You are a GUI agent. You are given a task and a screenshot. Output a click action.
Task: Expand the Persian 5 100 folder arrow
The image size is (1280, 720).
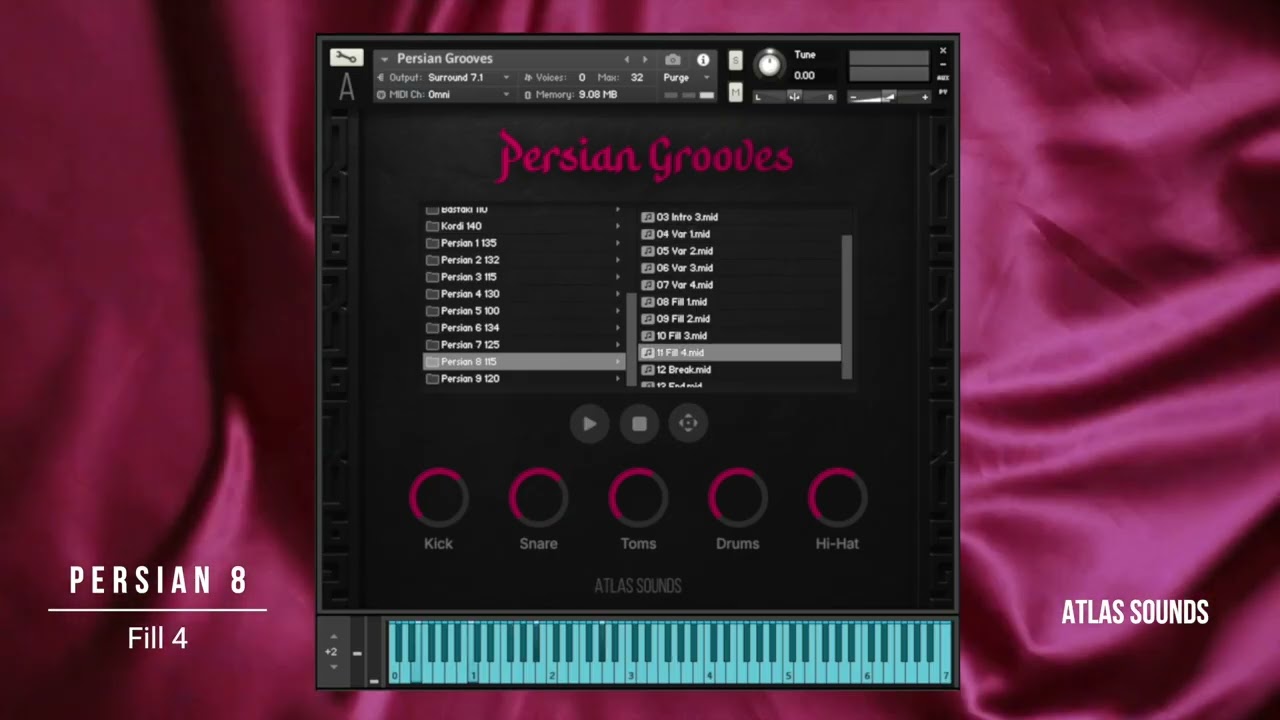617,311
